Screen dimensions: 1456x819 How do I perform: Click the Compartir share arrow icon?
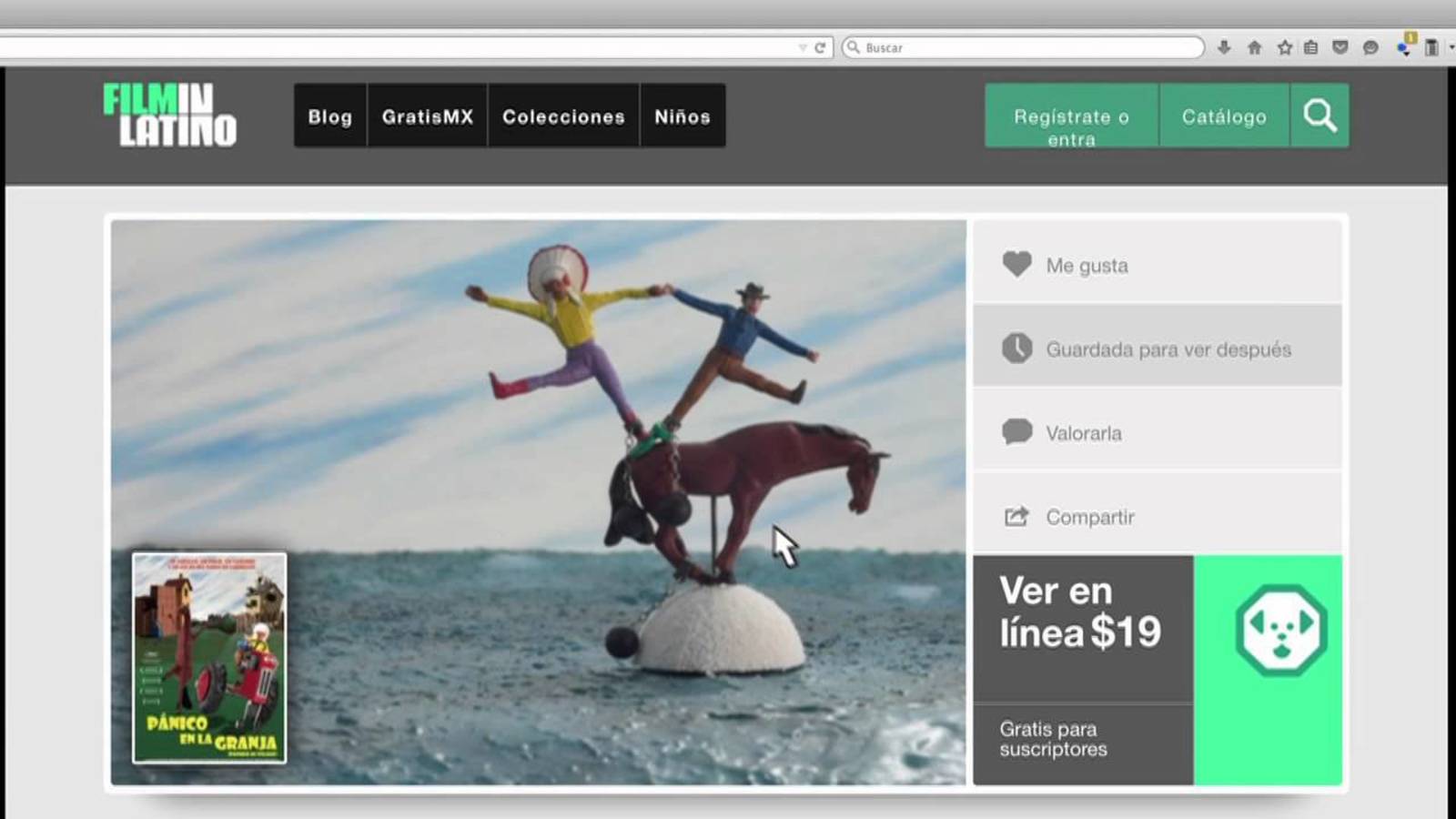click(1016, 517)
